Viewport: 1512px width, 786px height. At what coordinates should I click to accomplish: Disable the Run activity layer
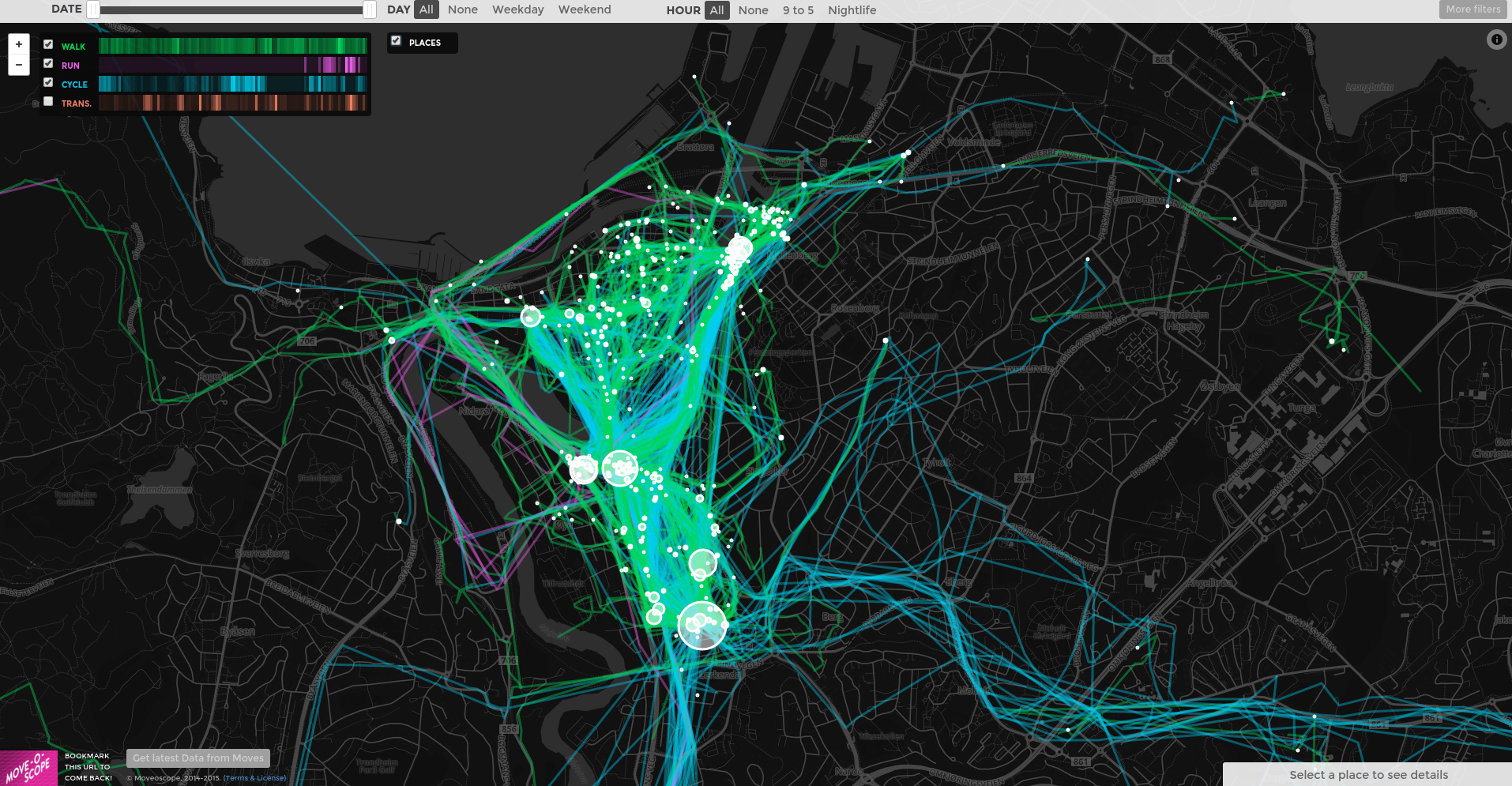[48, 64]
